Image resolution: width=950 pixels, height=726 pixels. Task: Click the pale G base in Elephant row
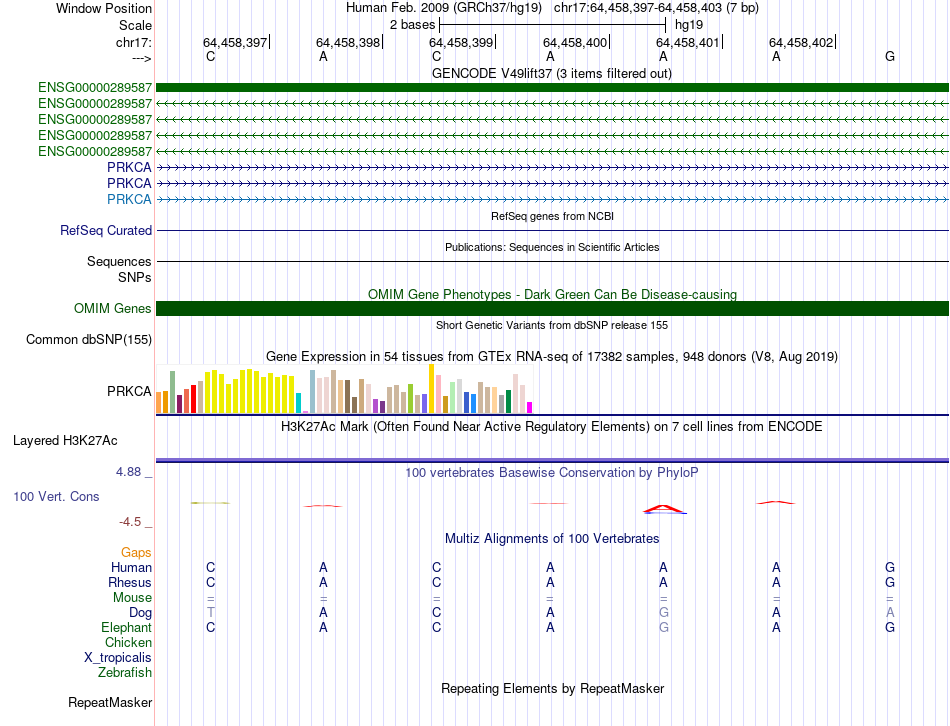coord(664,628)
